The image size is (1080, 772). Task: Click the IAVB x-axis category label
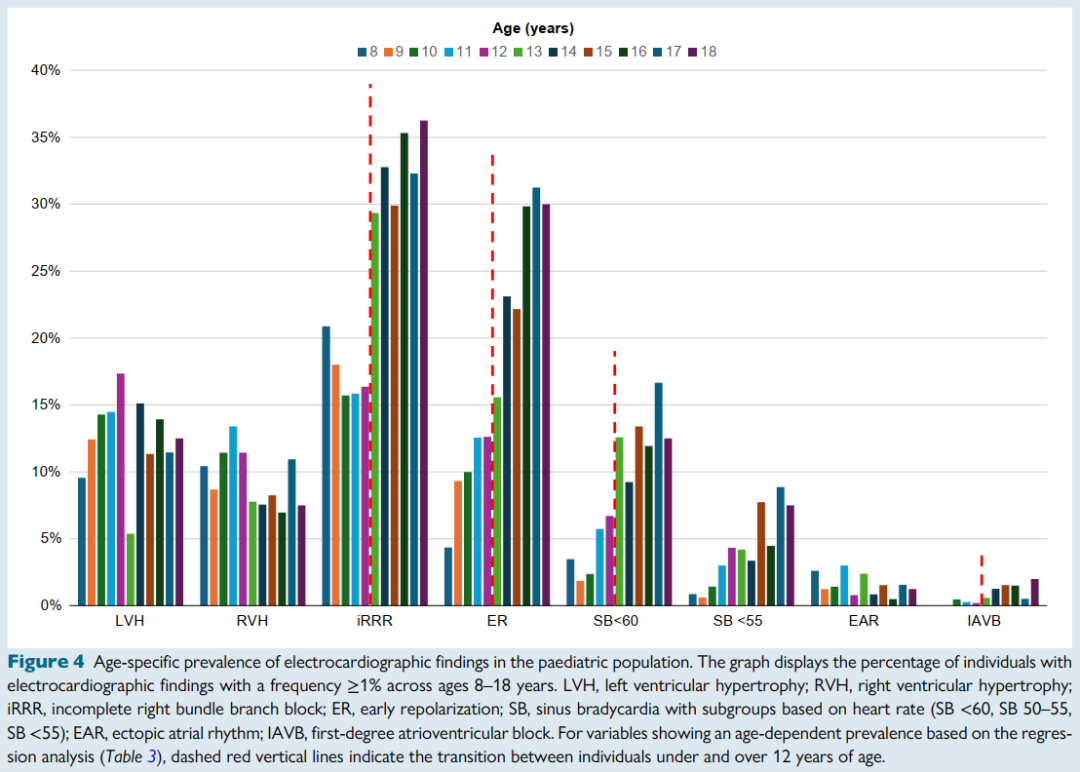[982, 621]
